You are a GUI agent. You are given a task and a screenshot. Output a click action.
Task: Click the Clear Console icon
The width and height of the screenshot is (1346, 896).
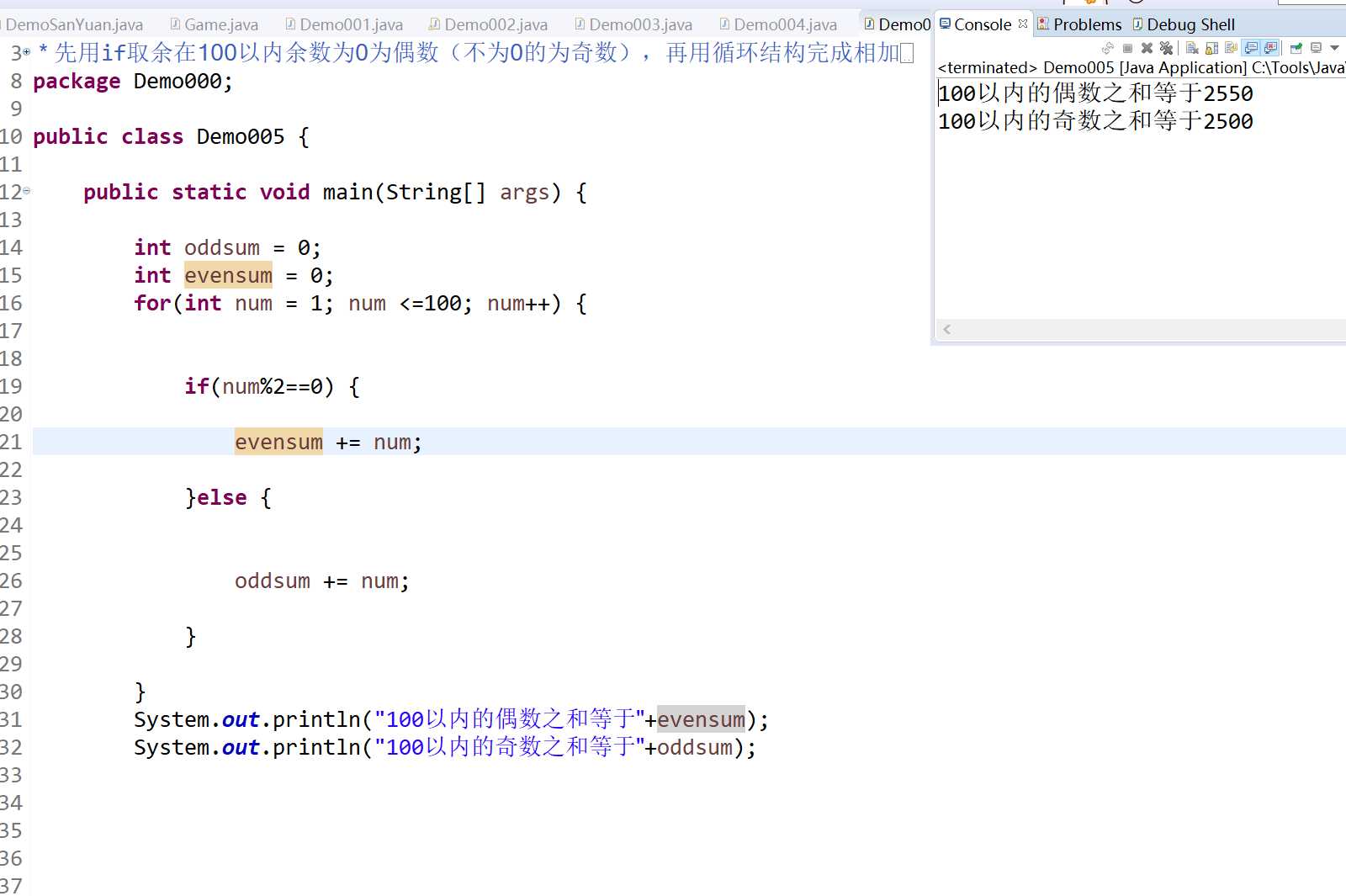(1192, 48)
